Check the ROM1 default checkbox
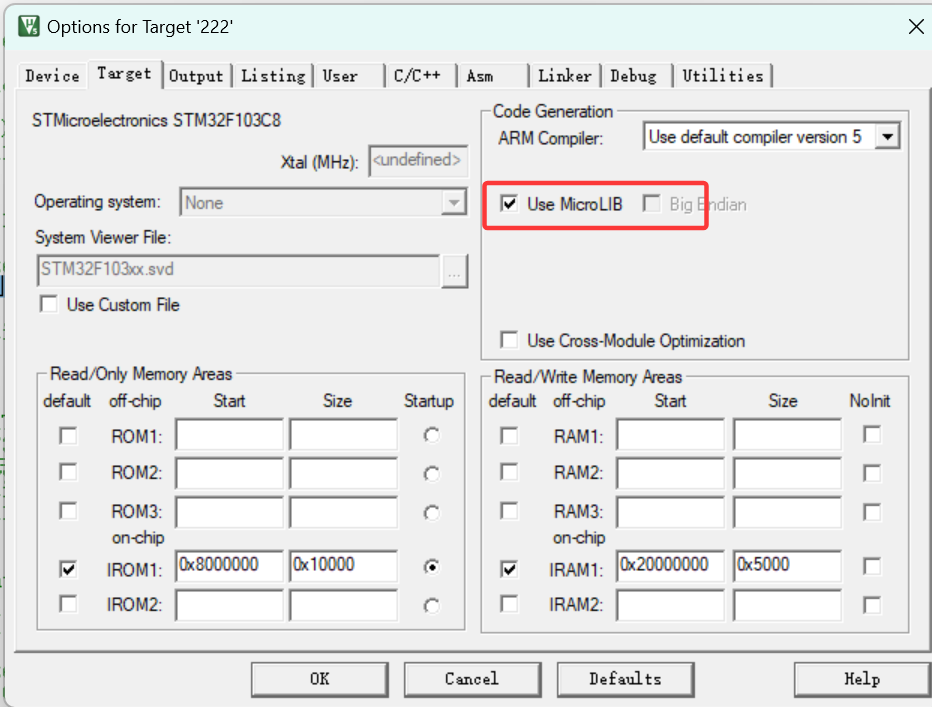932x707 pixels. [68, 436]
